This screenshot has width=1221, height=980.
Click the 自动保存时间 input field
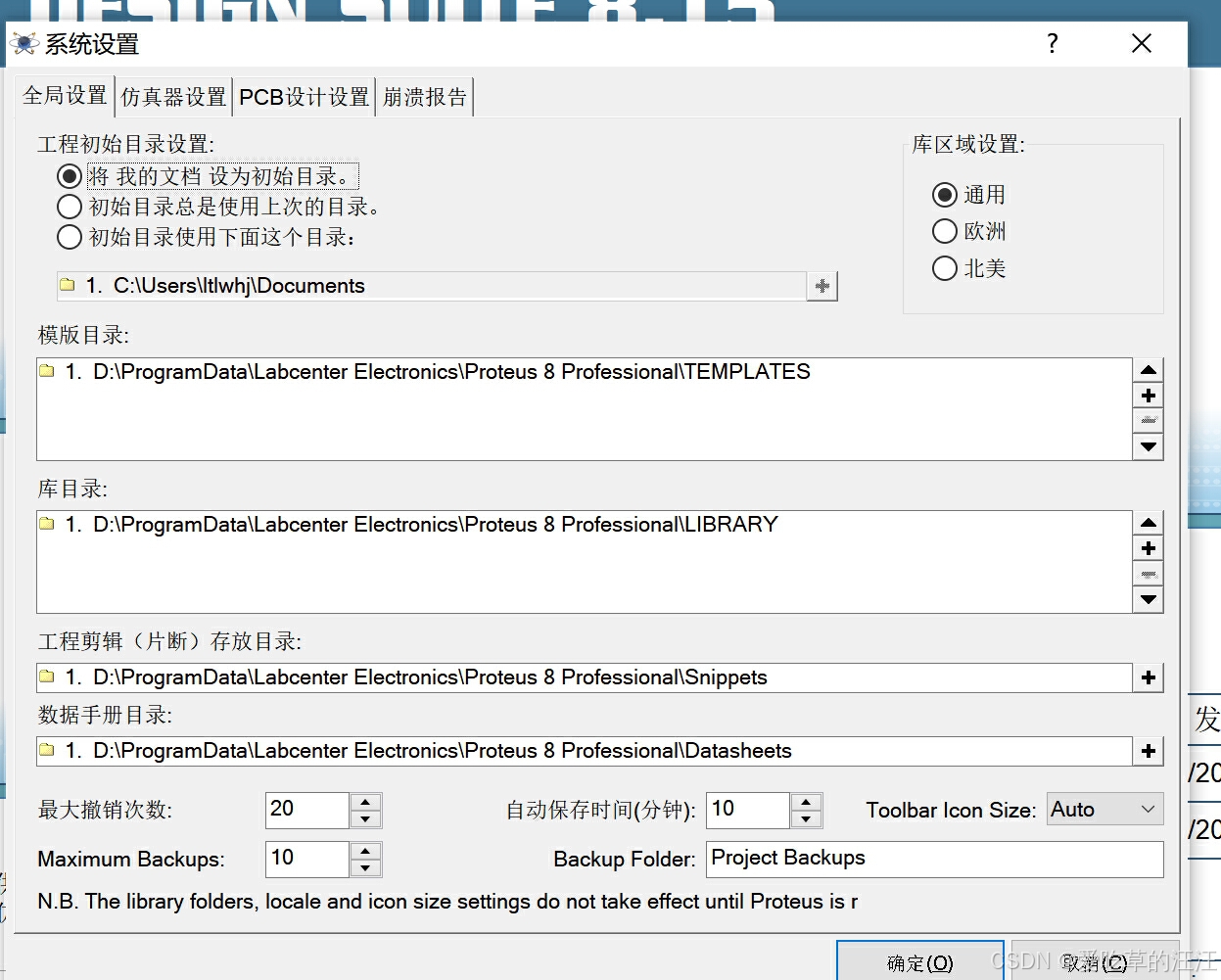click(x=748, y=810)
